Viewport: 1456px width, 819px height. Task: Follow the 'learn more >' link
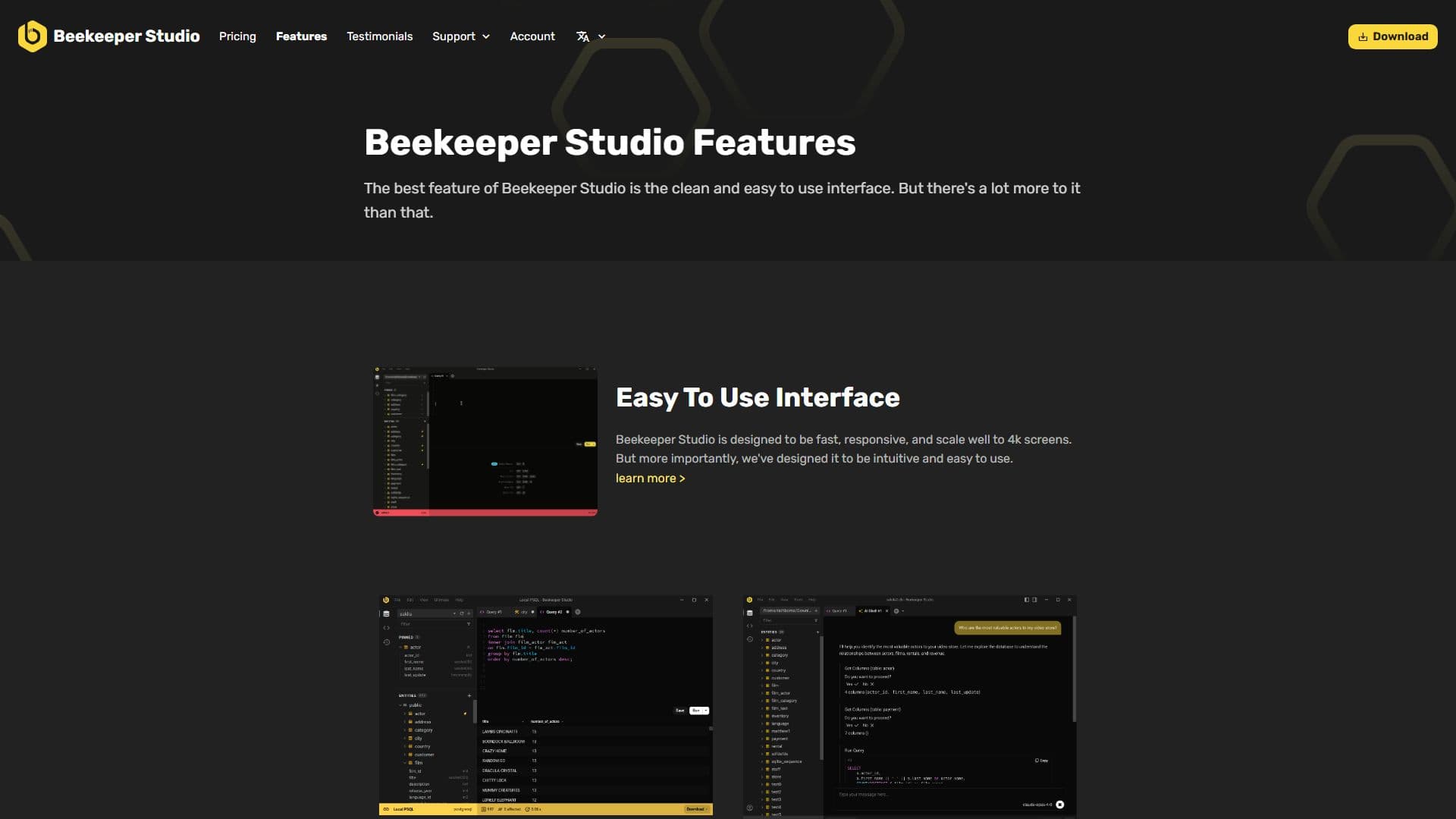[650, 479]
